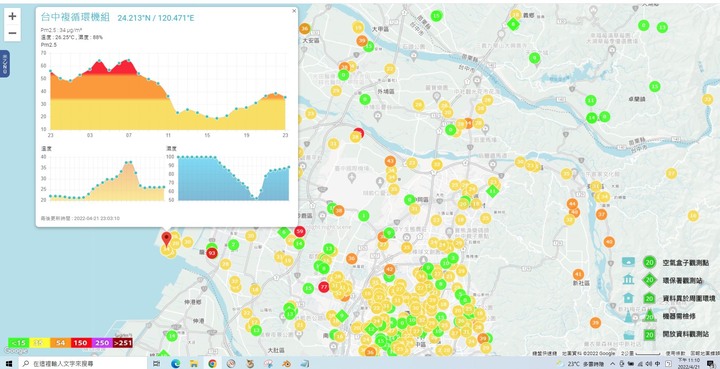Switch to Chrome in the taskbar
The image size is (720, 369).
coord(212,363)
